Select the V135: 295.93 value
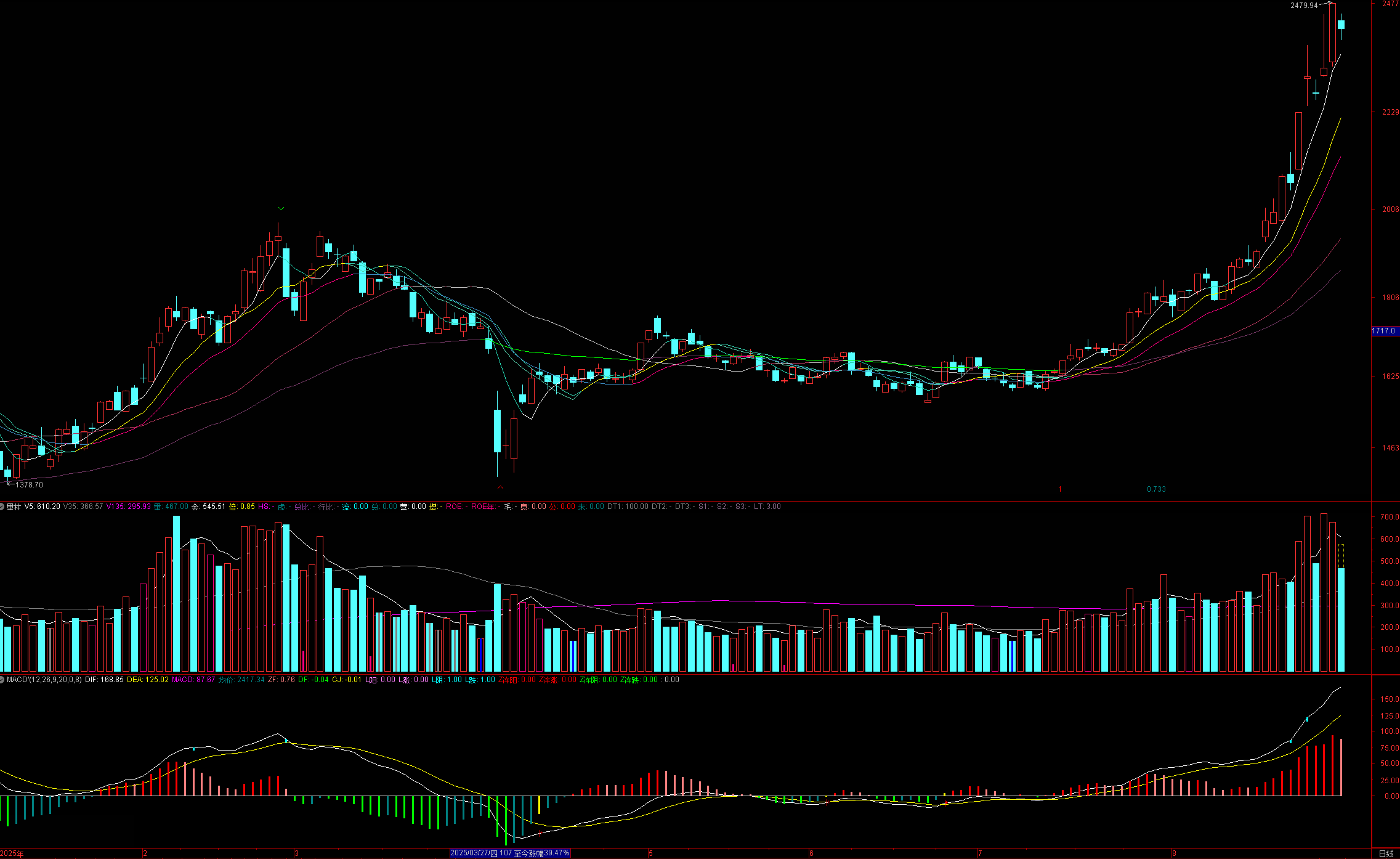 click(x=128, y=507)
